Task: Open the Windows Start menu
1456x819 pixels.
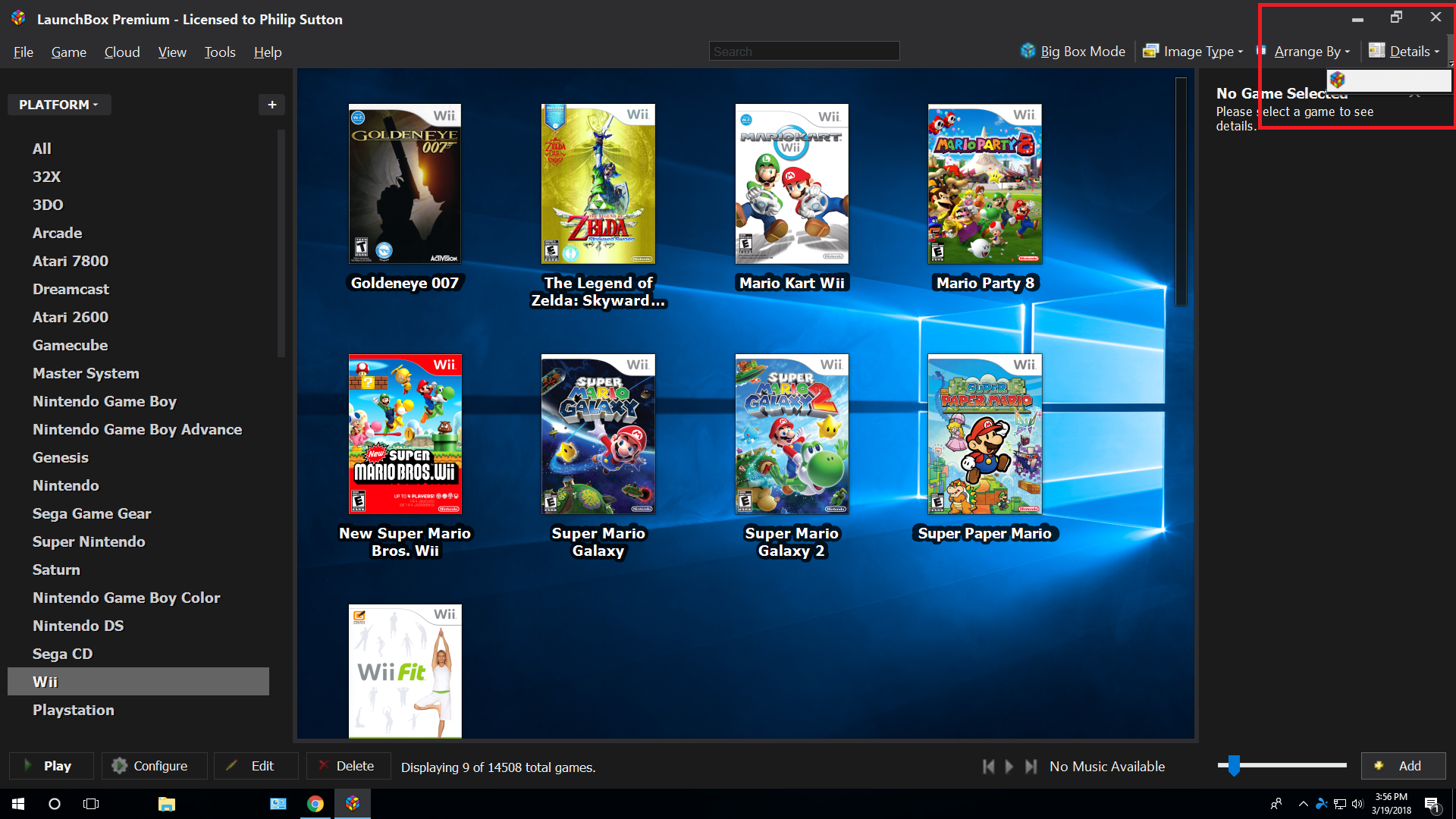Action: click(18, 804)
